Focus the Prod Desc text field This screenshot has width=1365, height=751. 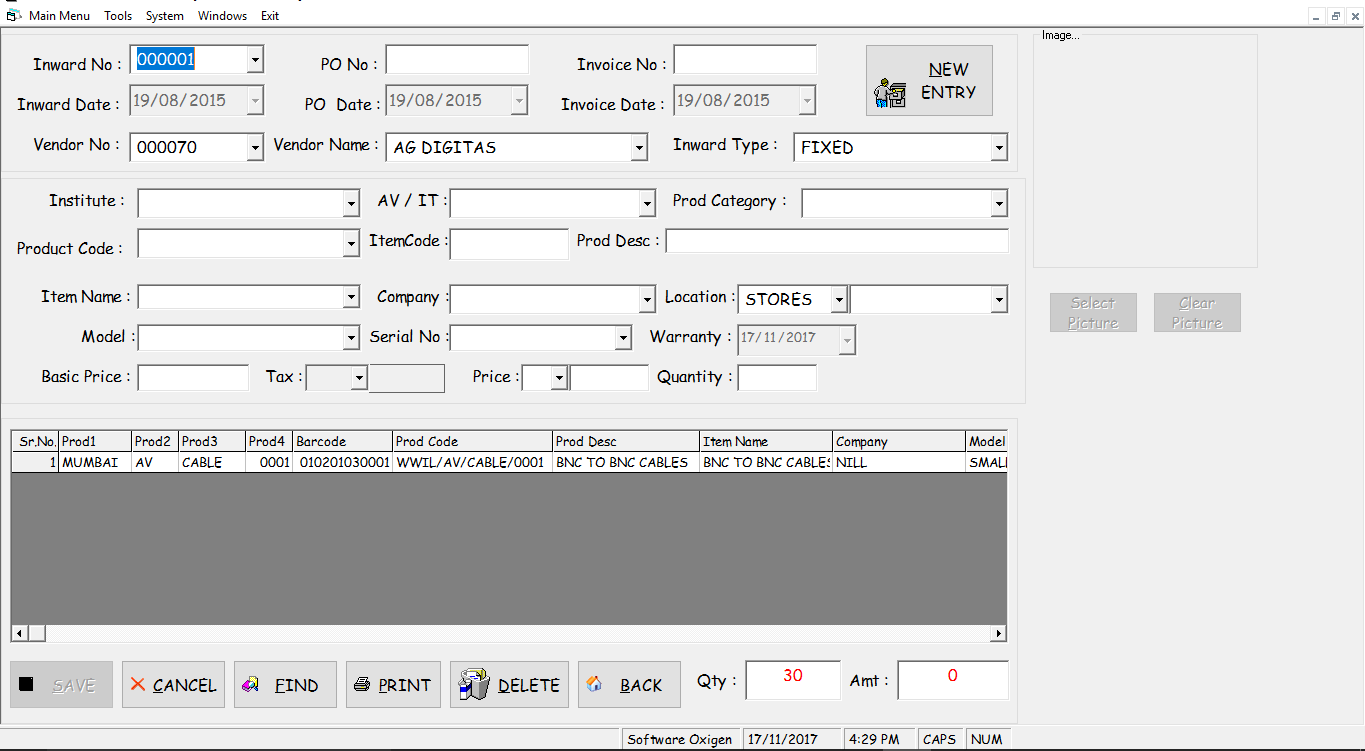pyautogui.click(x=837, y=241)
